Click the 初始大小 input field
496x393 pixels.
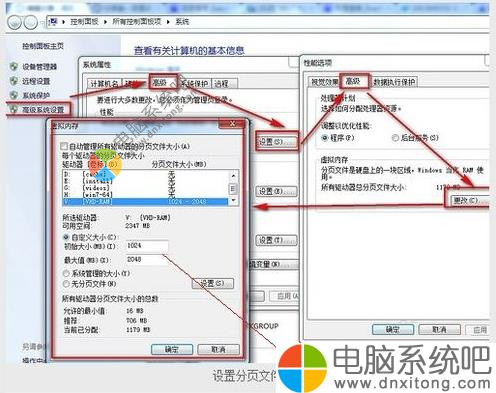[x=147, y=246]
